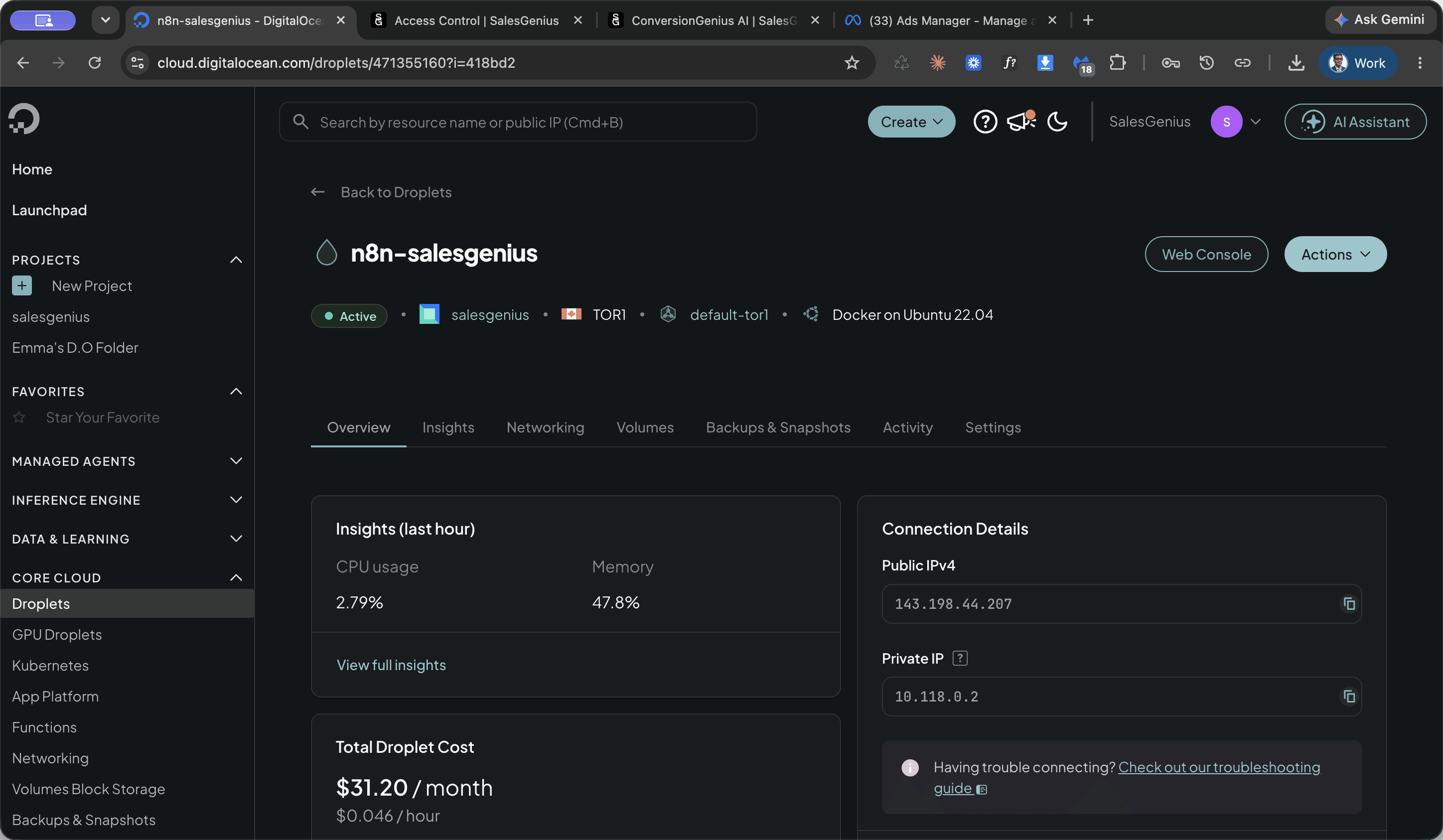
Task: View site information icon in address bar
Action: [x=138, y=63]
